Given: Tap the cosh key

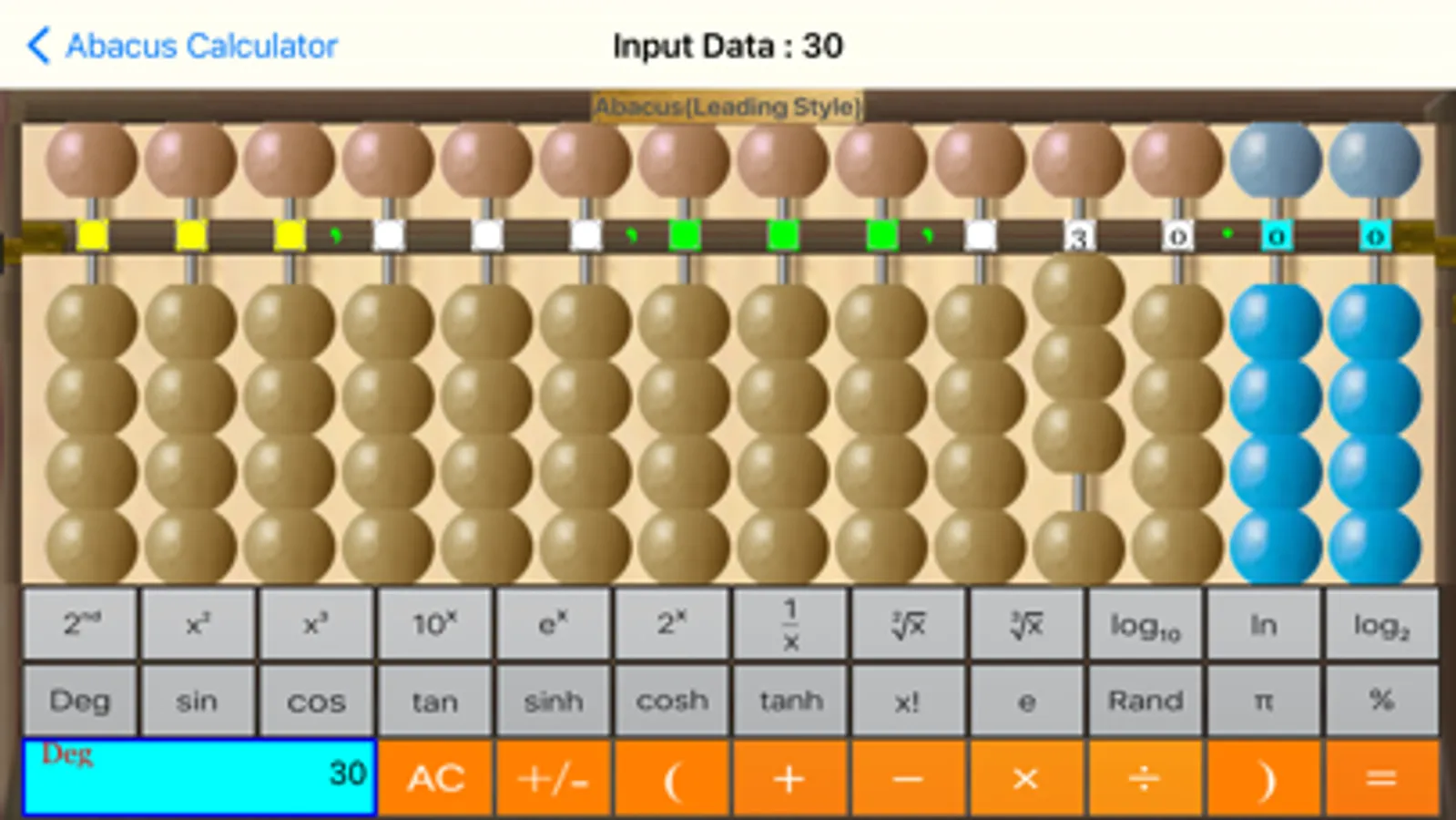Looking at the screenshot, I should (672, 701).
